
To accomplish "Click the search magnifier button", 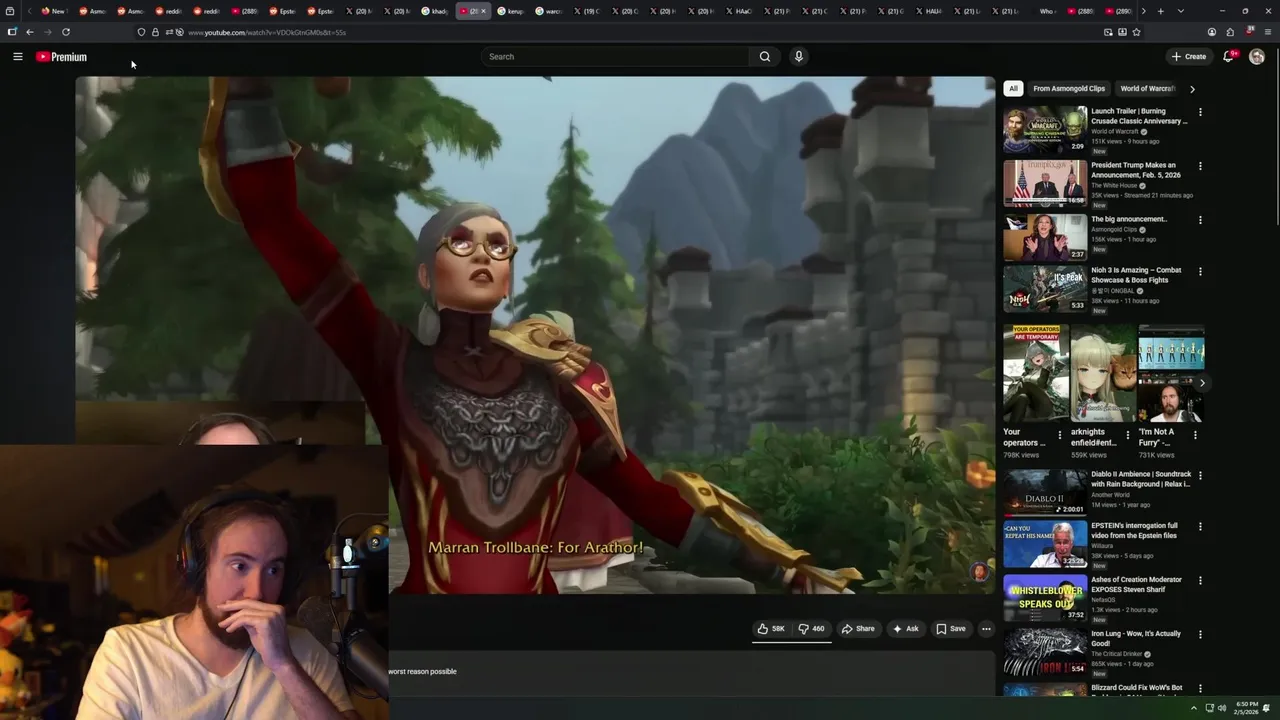I will coord(765,57).
